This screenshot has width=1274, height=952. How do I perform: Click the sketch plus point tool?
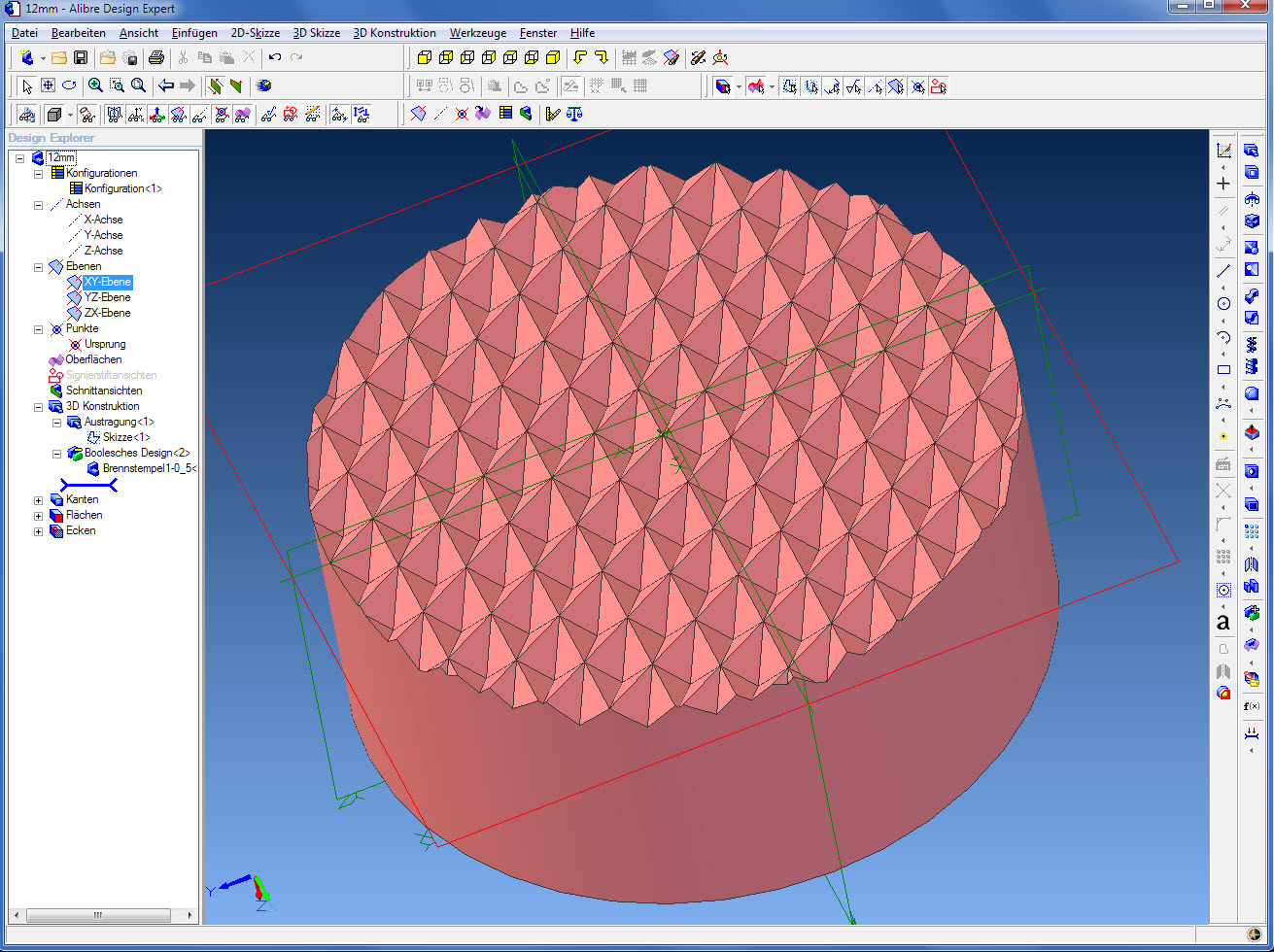(x=1223, y=183)
